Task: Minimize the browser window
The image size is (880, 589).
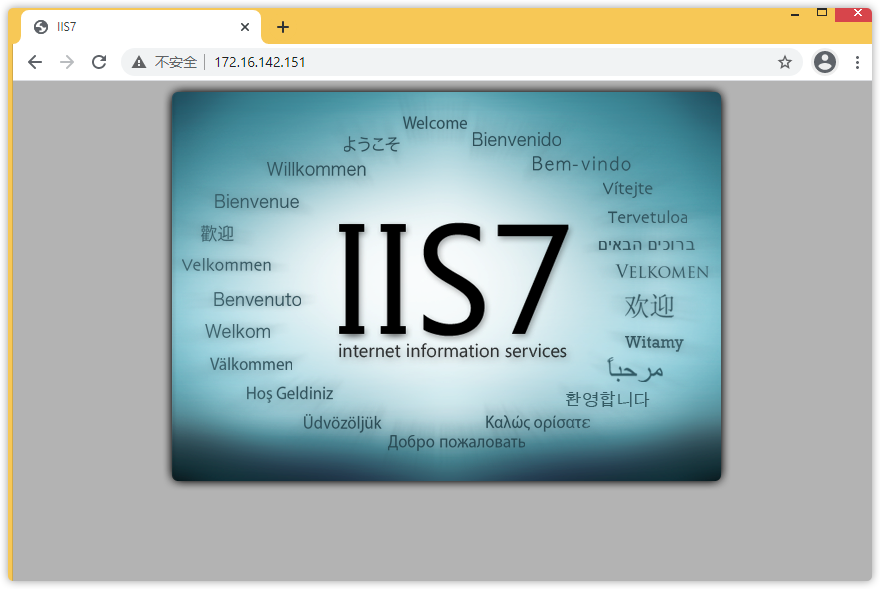Action: [795, 14]
